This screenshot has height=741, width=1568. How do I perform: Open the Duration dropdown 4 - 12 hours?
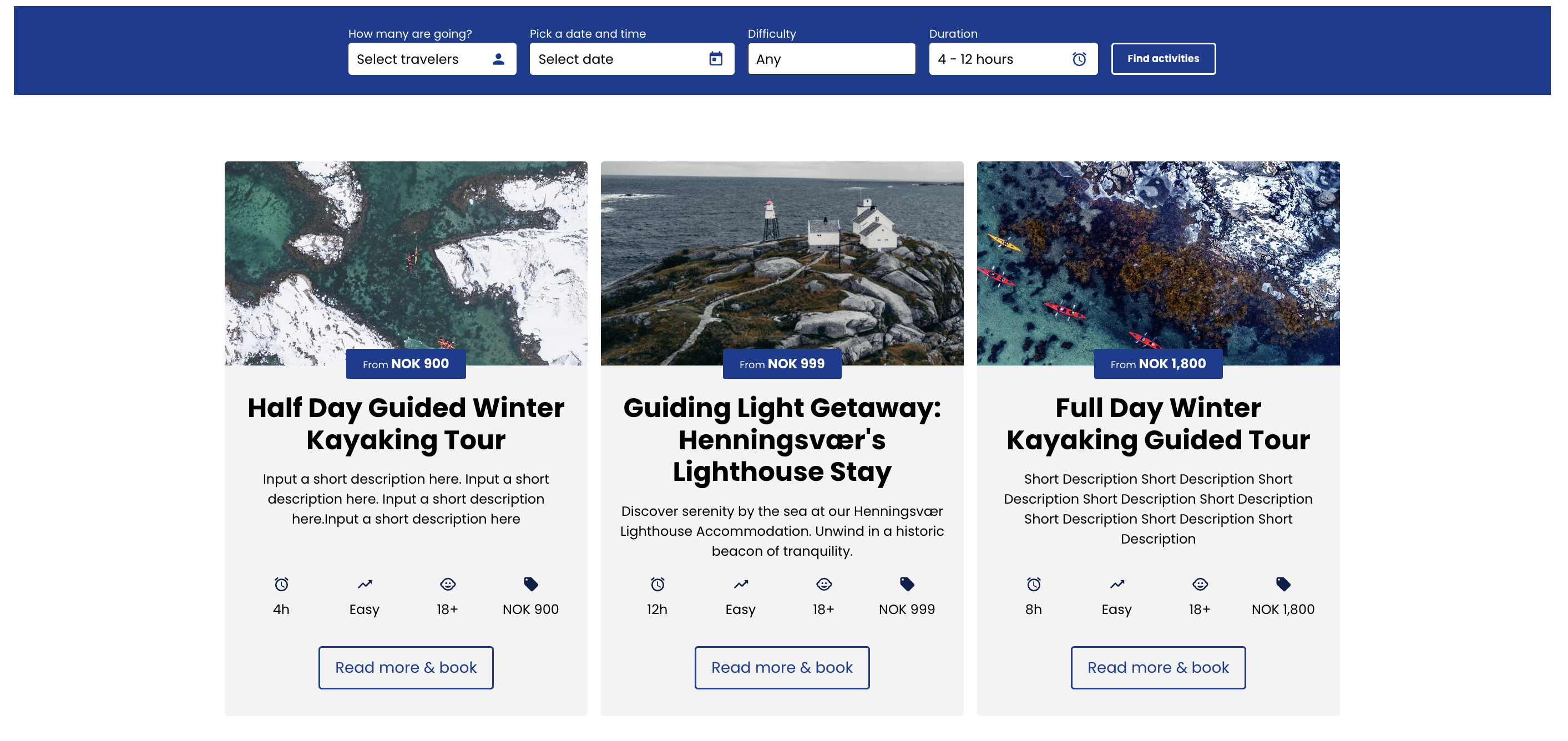(1014, 59)
